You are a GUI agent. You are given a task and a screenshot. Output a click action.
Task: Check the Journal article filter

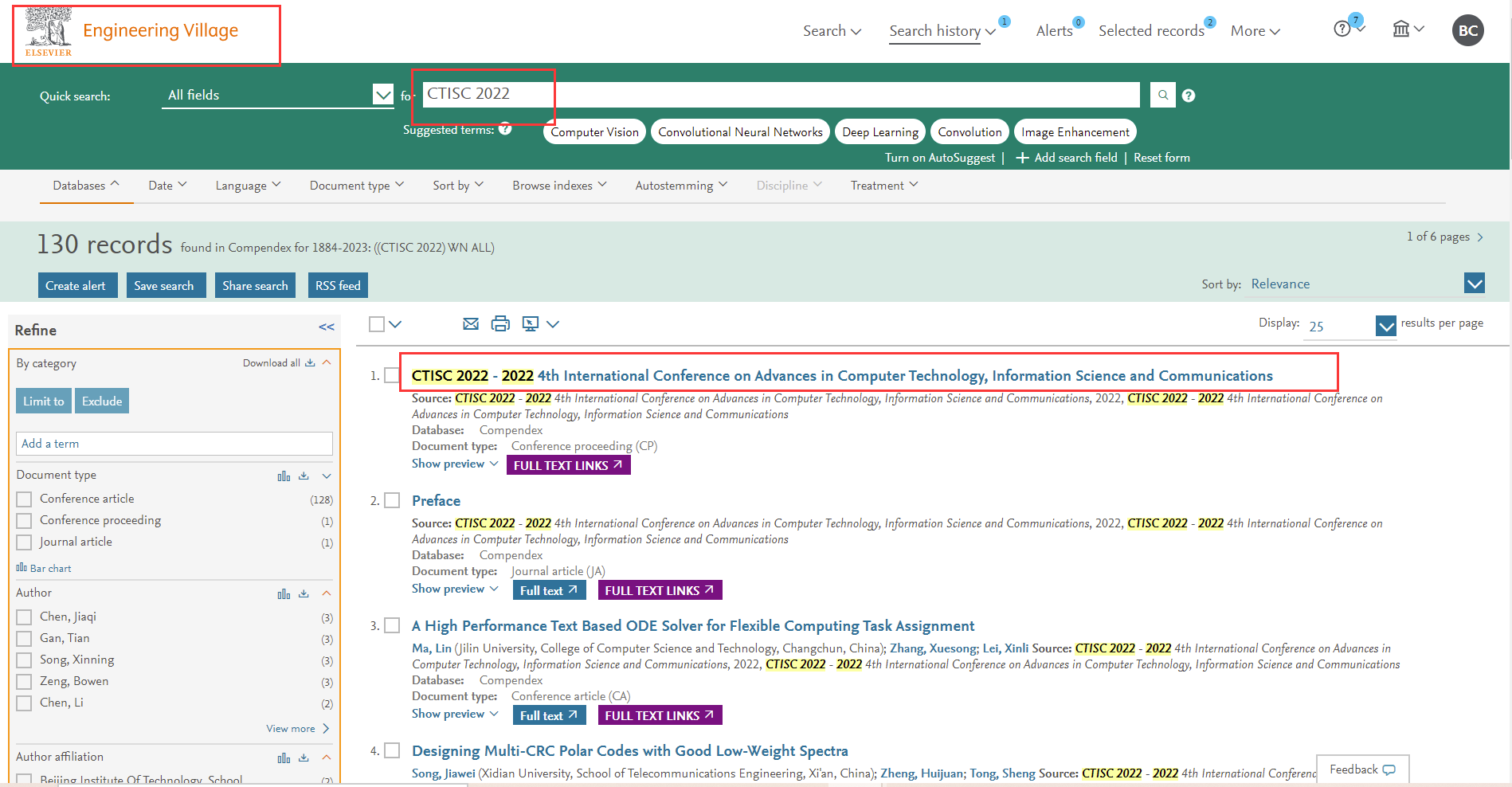coord(24,542)
